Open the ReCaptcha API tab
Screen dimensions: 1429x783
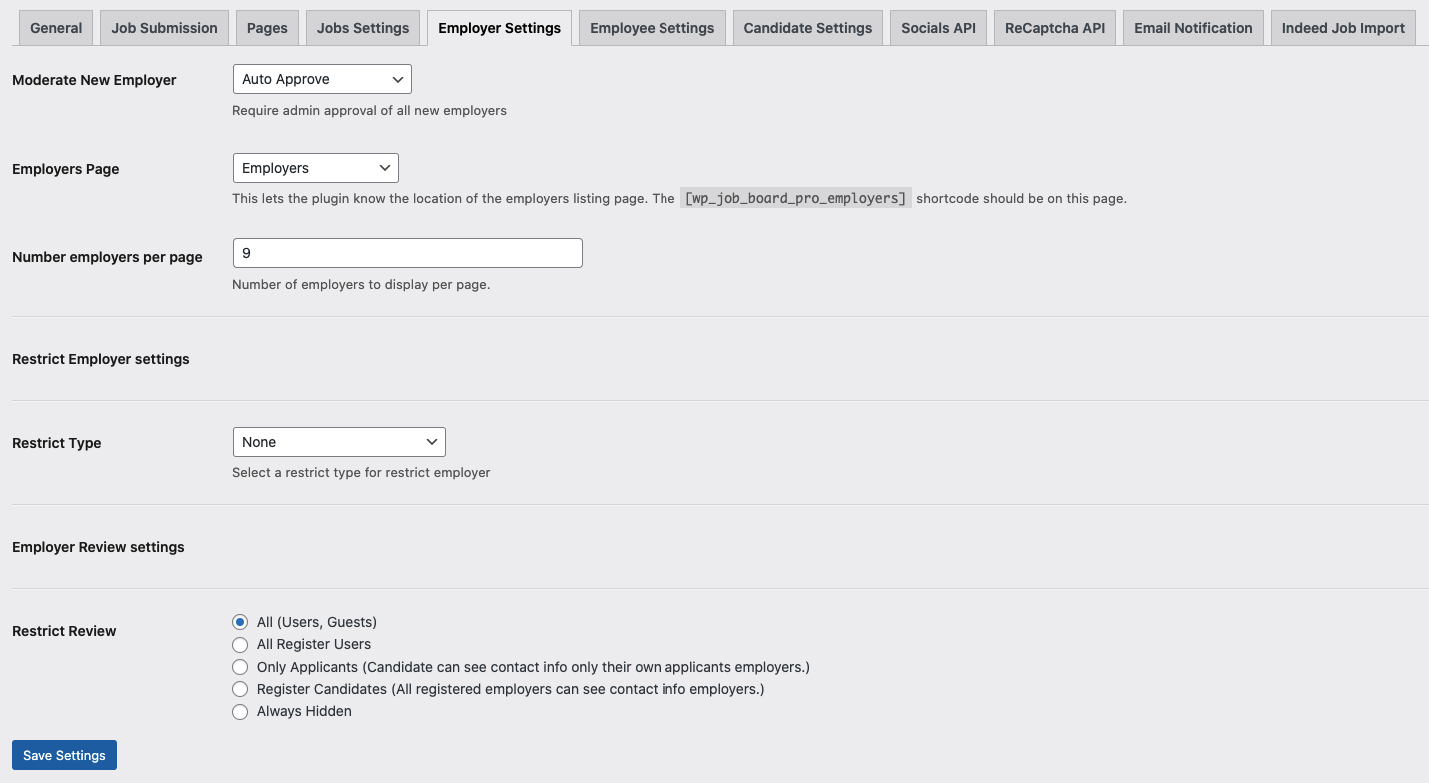click(x=1055, y=28)
